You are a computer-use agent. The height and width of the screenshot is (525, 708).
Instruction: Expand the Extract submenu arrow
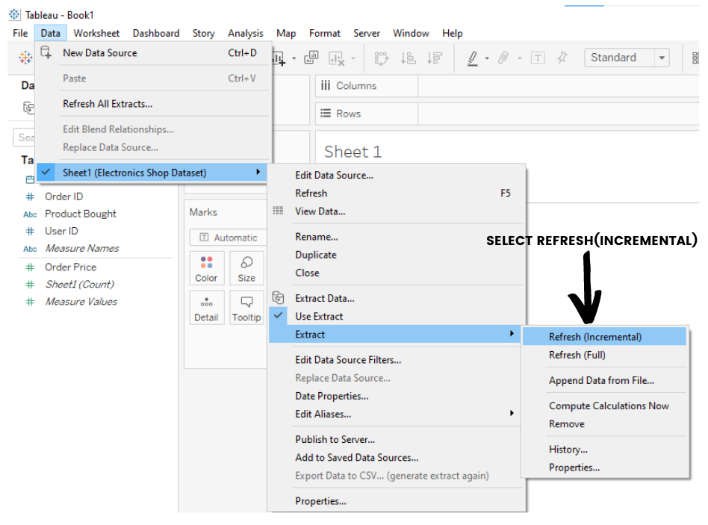512,334
